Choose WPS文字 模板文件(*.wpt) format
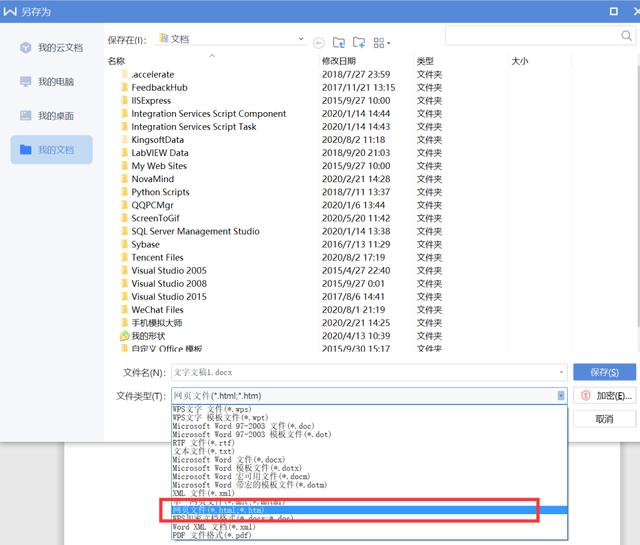This screenshot has width=640, height=545. click(369, 418)
